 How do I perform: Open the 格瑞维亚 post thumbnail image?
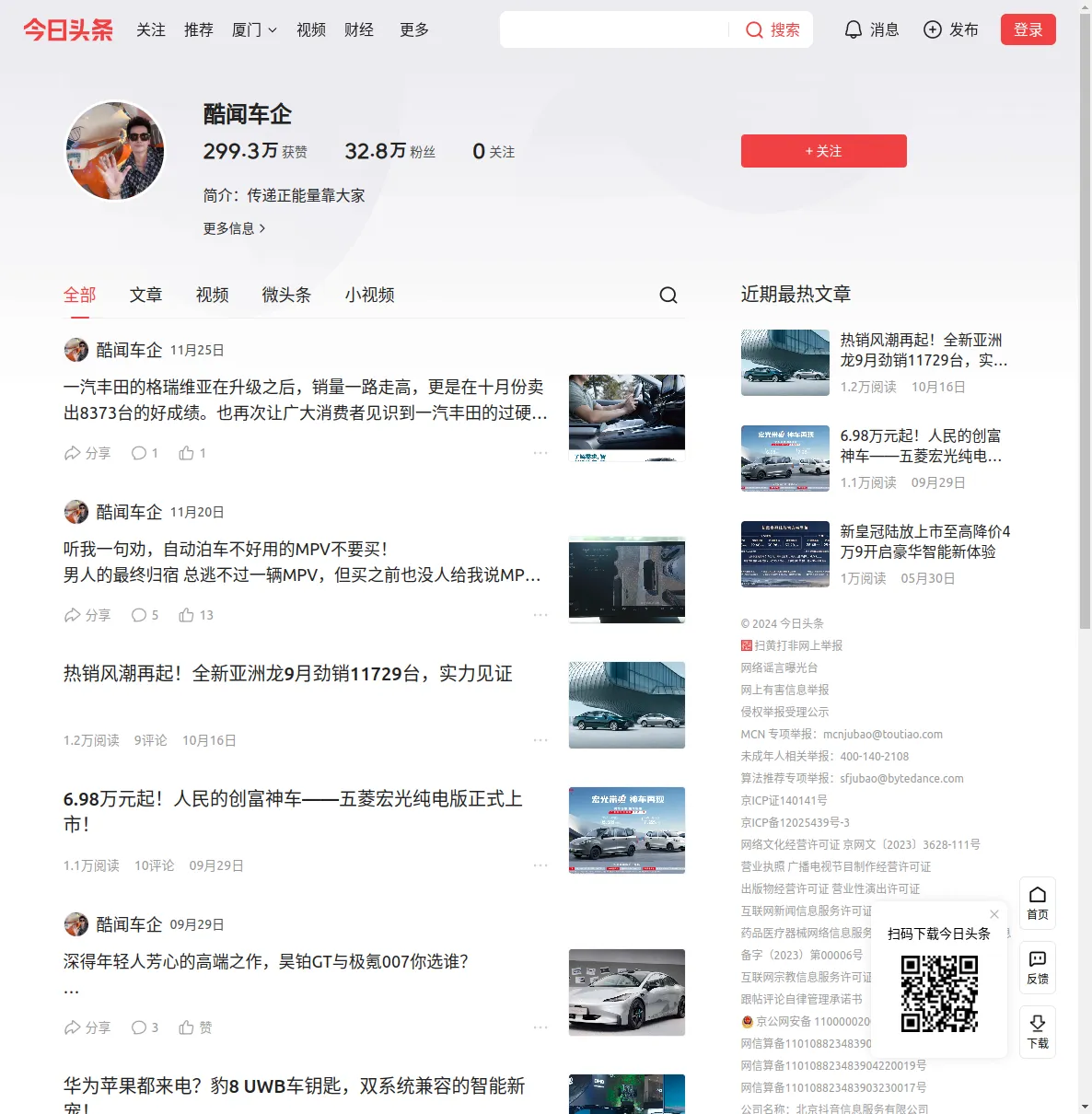coord(627,418)
